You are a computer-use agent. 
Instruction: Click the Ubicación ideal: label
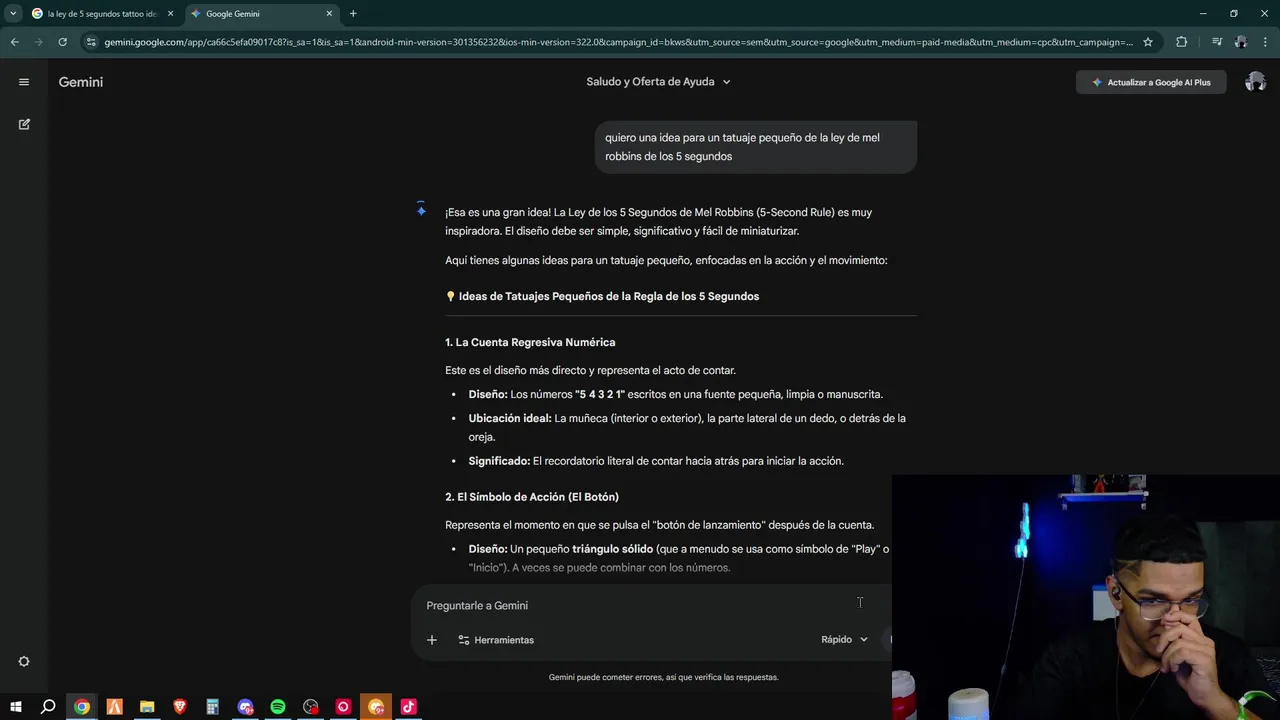510,418
